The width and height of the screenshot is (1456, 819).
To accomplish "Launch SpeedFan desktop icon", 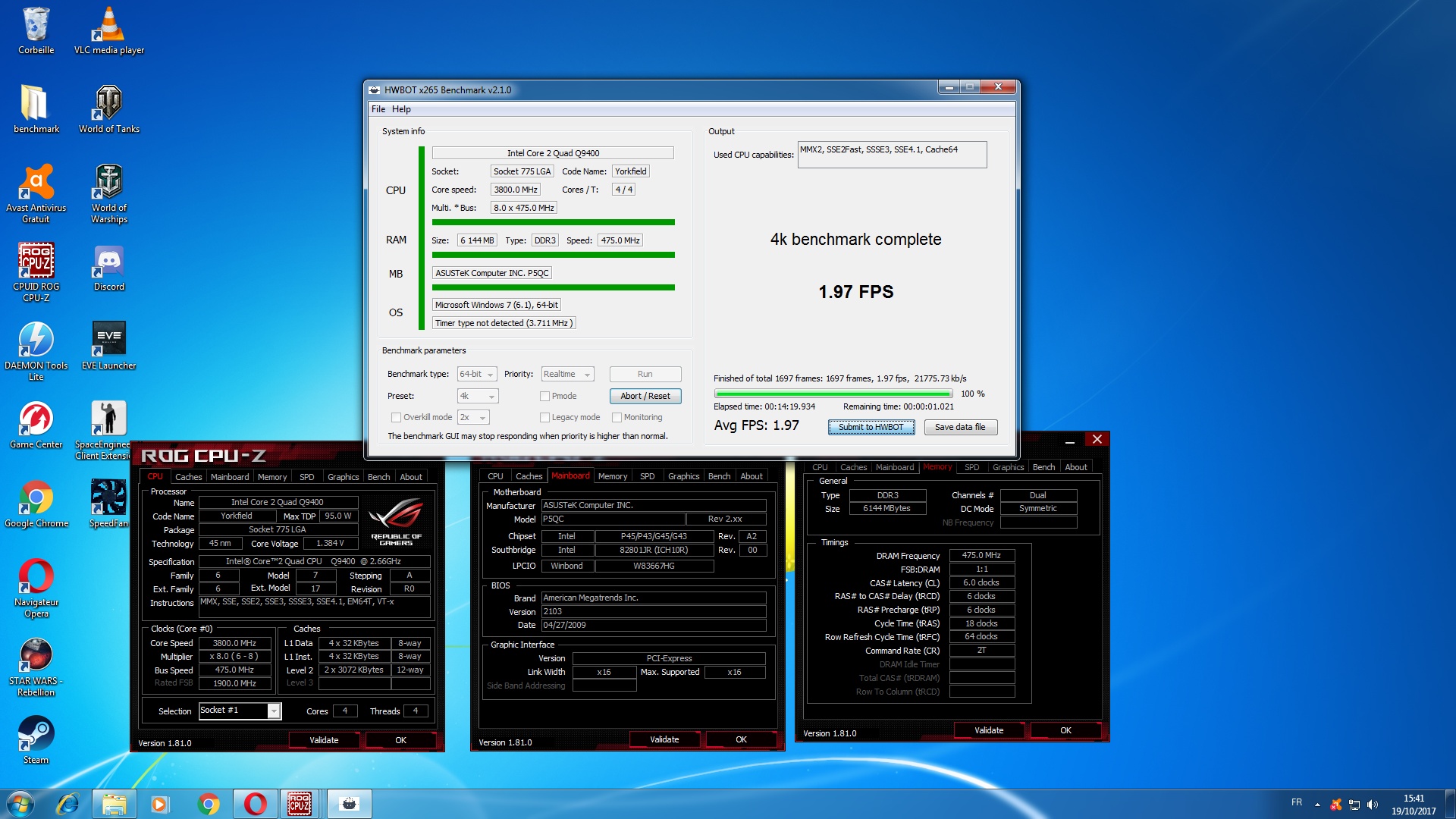I will pos(109,504).
